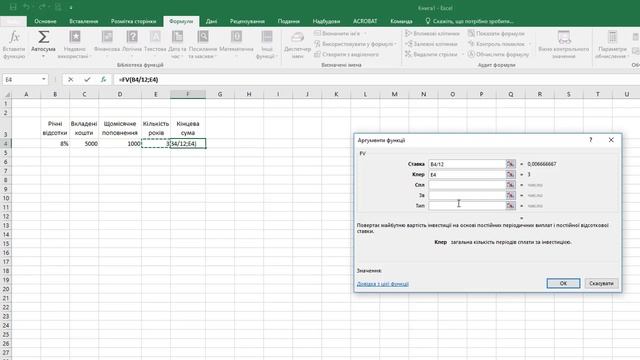This screenshot has width=640, height=360.
Task: Click Trace Precedents in Formula Auditing
Action: pyautogui.click(x=432, y=33)
